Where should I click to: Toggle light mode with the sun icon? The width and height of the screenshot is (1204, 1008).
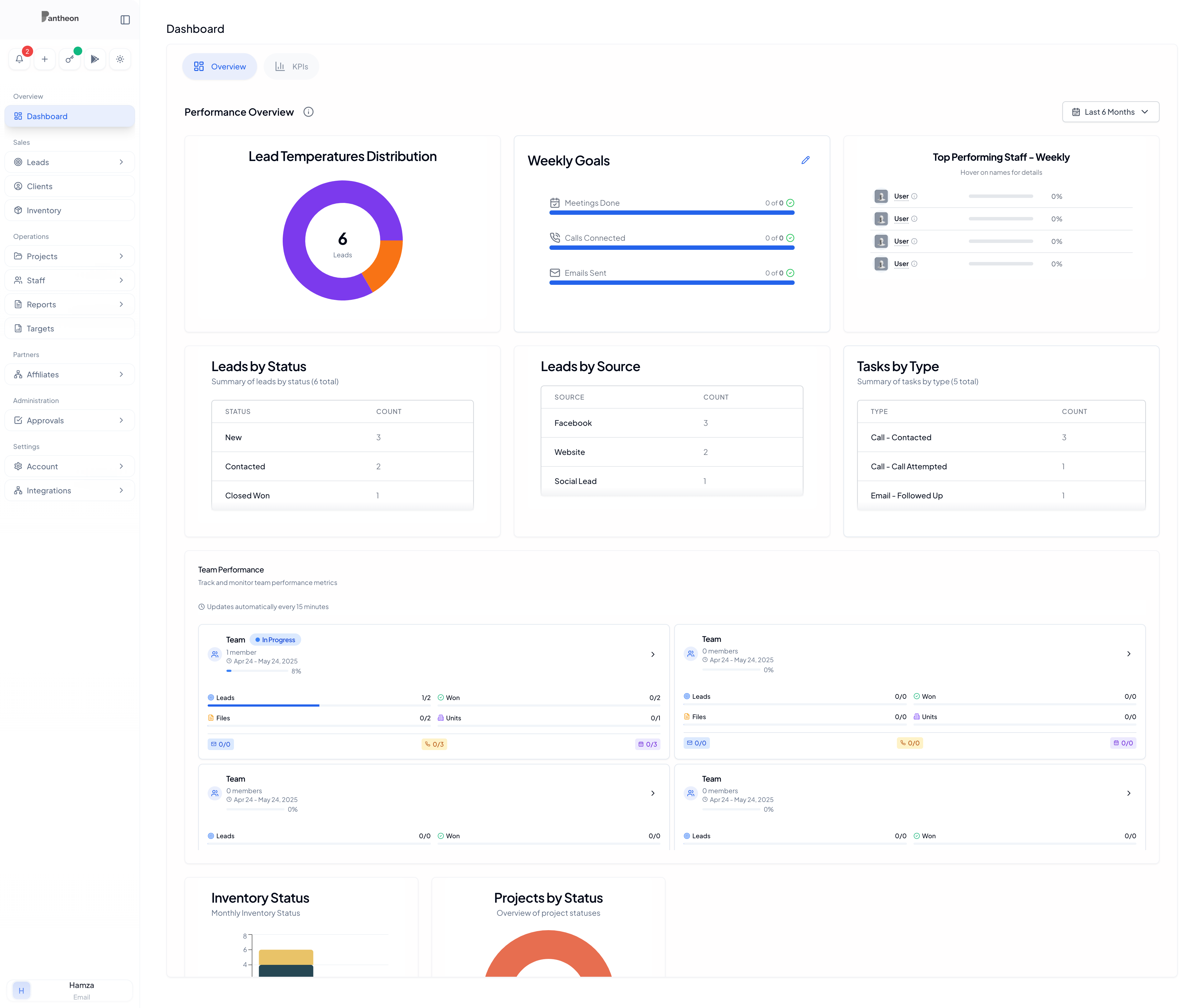coord(120,59)
